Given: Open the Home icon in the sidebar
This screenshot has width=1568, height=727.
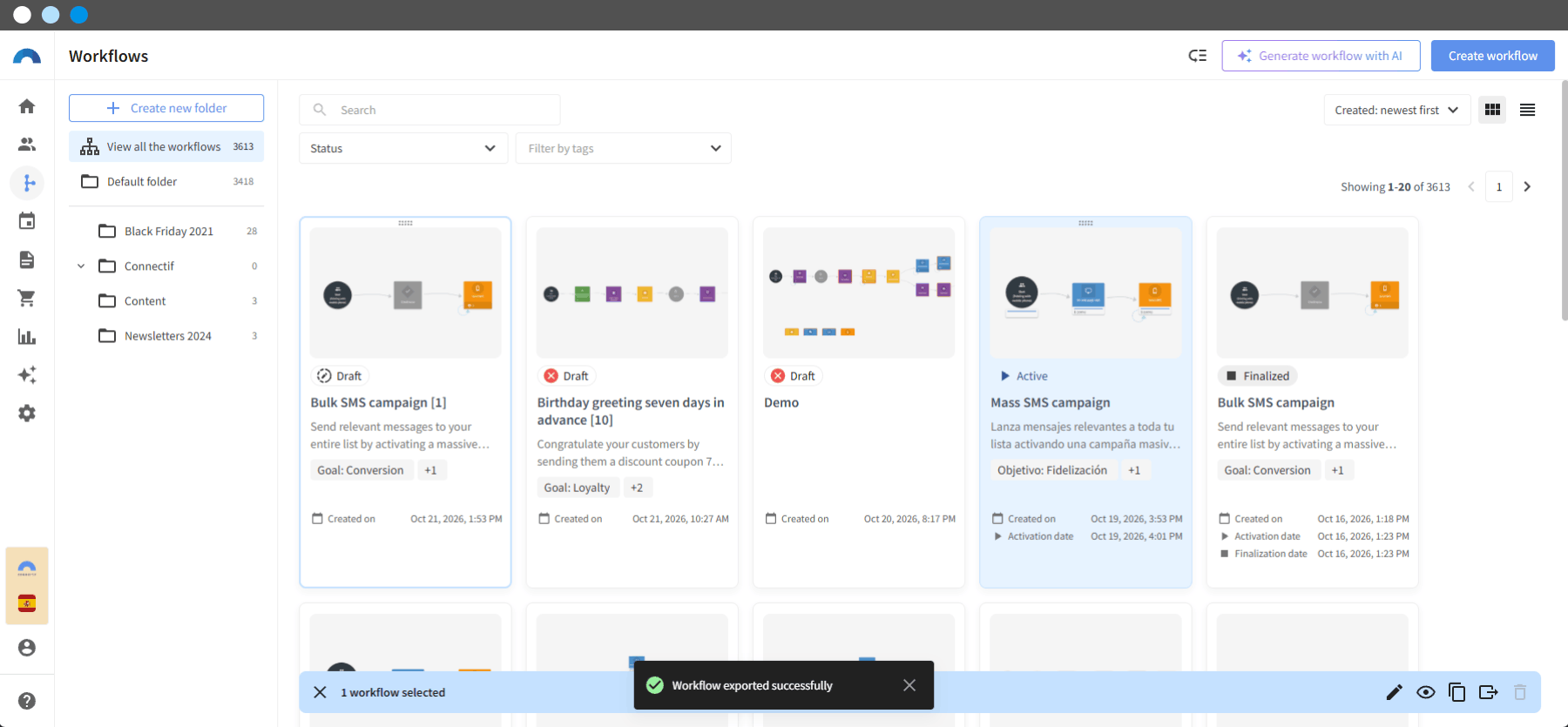Looking at the screenshot, I should coord(27,106).
